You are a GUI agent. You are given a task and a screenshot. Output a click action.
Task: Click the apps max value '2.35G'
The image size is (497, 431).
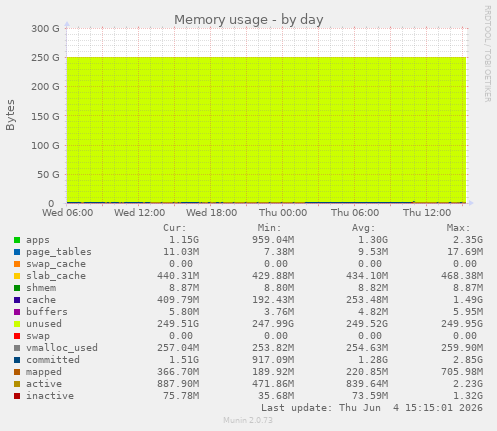468,240
